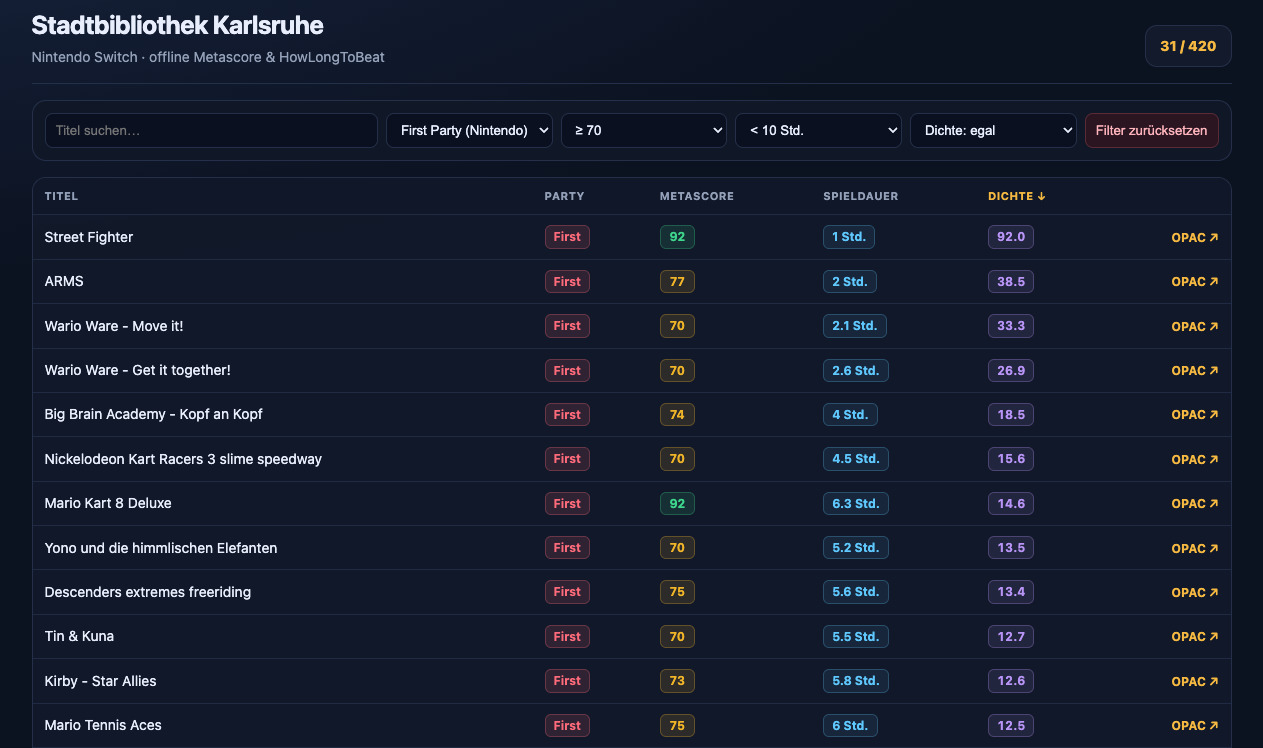This screenshot has height=748, width=1263.
Task: Open OPAC link for Mario Tennis Aces
Action: coord(1195,725)
